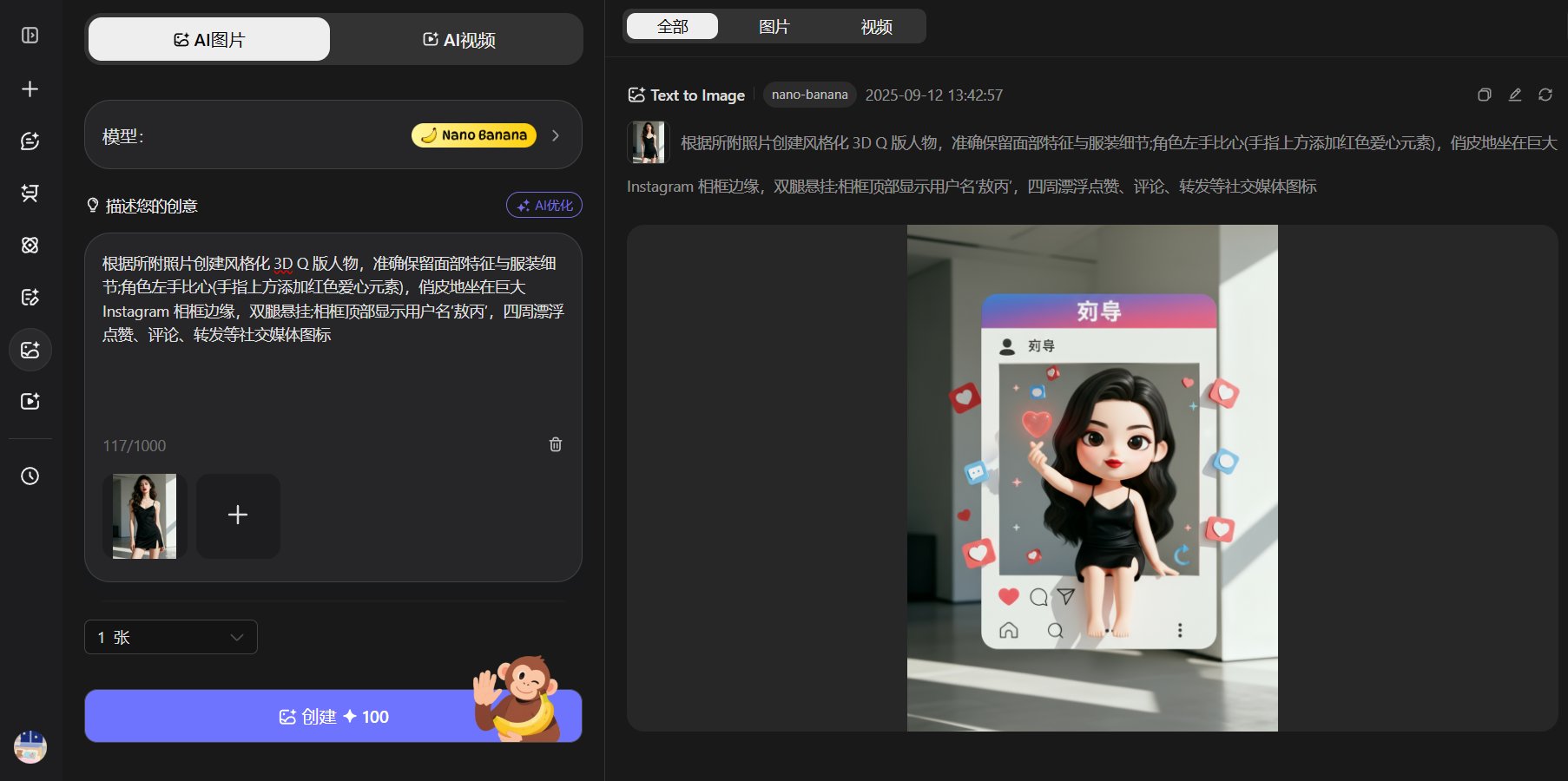Add another reference image with plus tile
This screenshot has height=781, width=1568.
click(x=238, y=515)
